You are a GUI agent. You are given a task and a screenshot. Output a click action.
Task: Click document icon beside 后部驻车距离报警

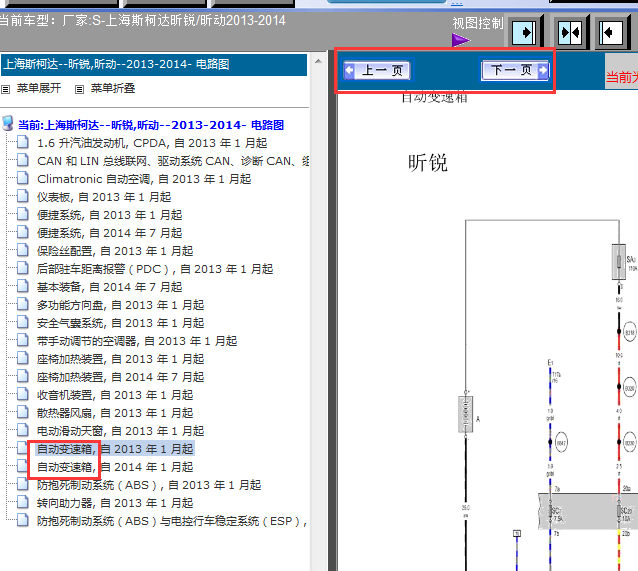pyautogui.click(x=23, y=268)
